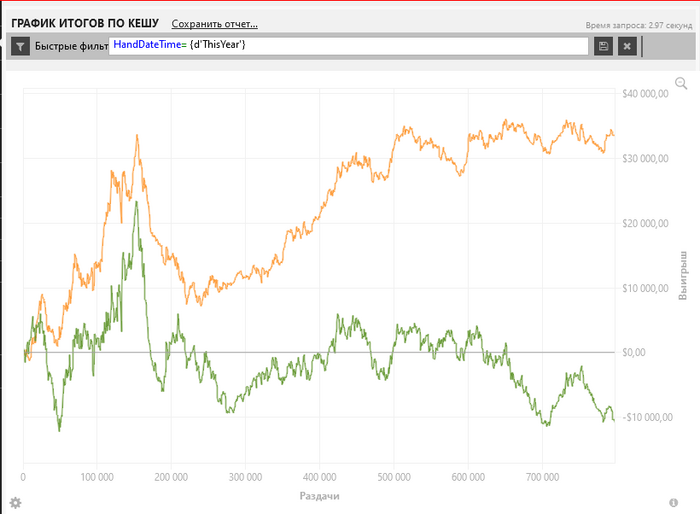Open the Сохранить отчет... link

tap(214, 24)
